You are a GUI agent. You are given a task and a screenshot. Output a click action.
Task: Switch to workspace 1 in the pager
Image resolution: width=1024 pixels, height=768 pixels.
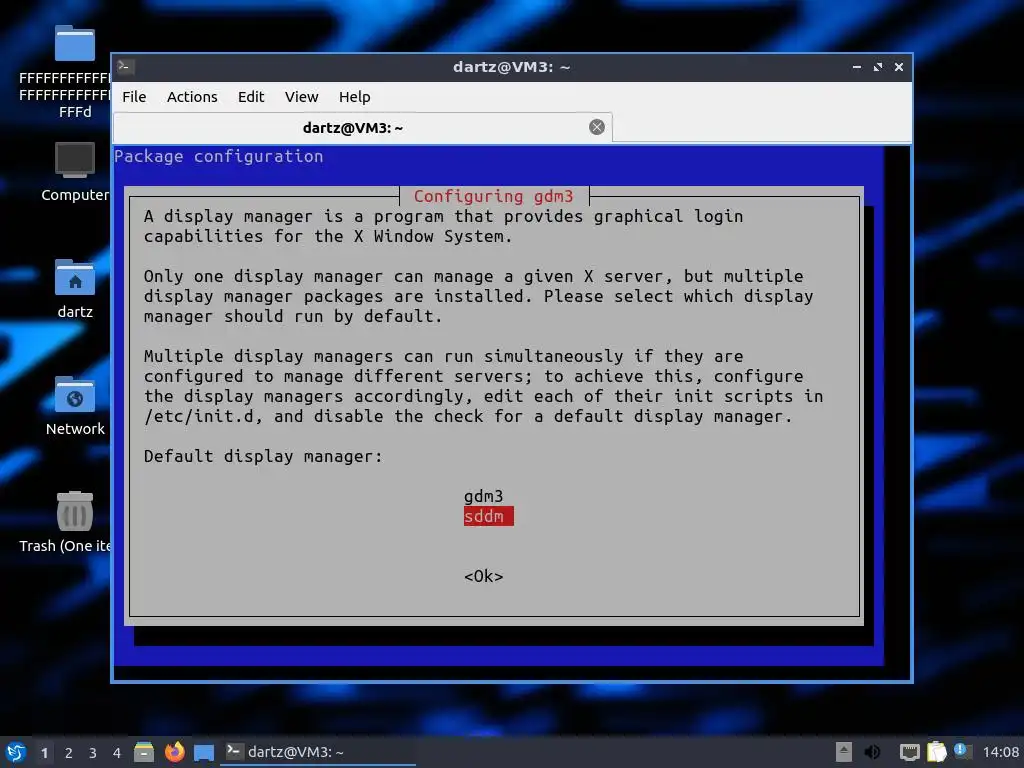coord(44,753)
